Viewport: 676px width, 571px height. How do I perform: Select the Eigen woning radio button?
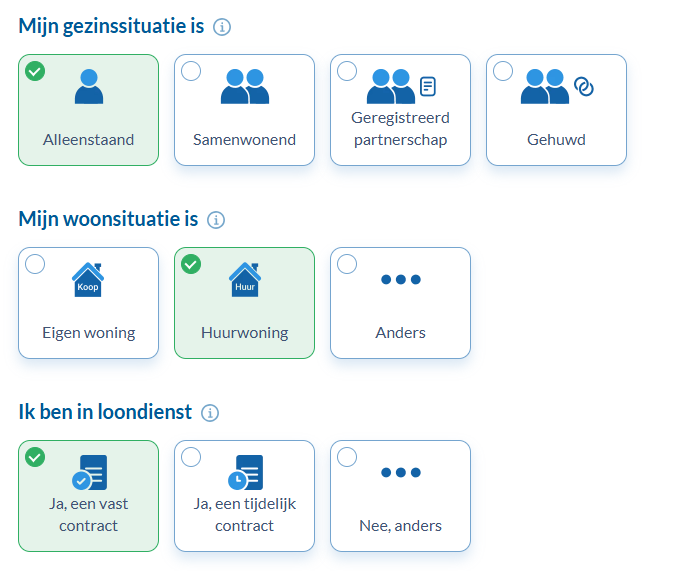point(35,264)
